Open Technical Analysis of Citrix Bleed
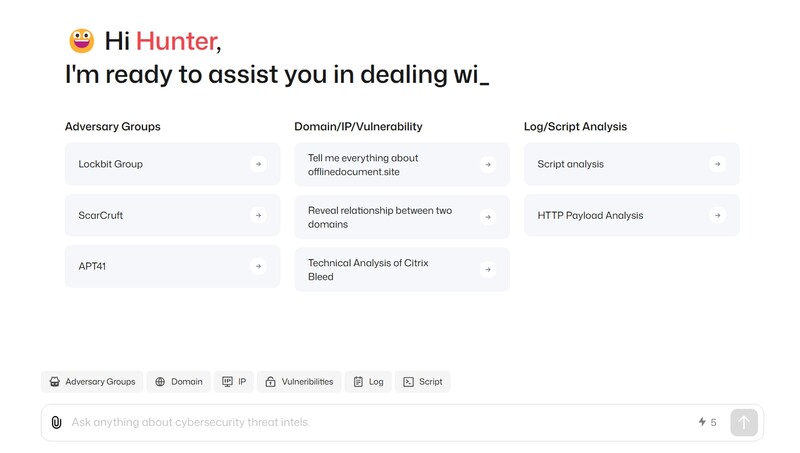 point(390,269)
